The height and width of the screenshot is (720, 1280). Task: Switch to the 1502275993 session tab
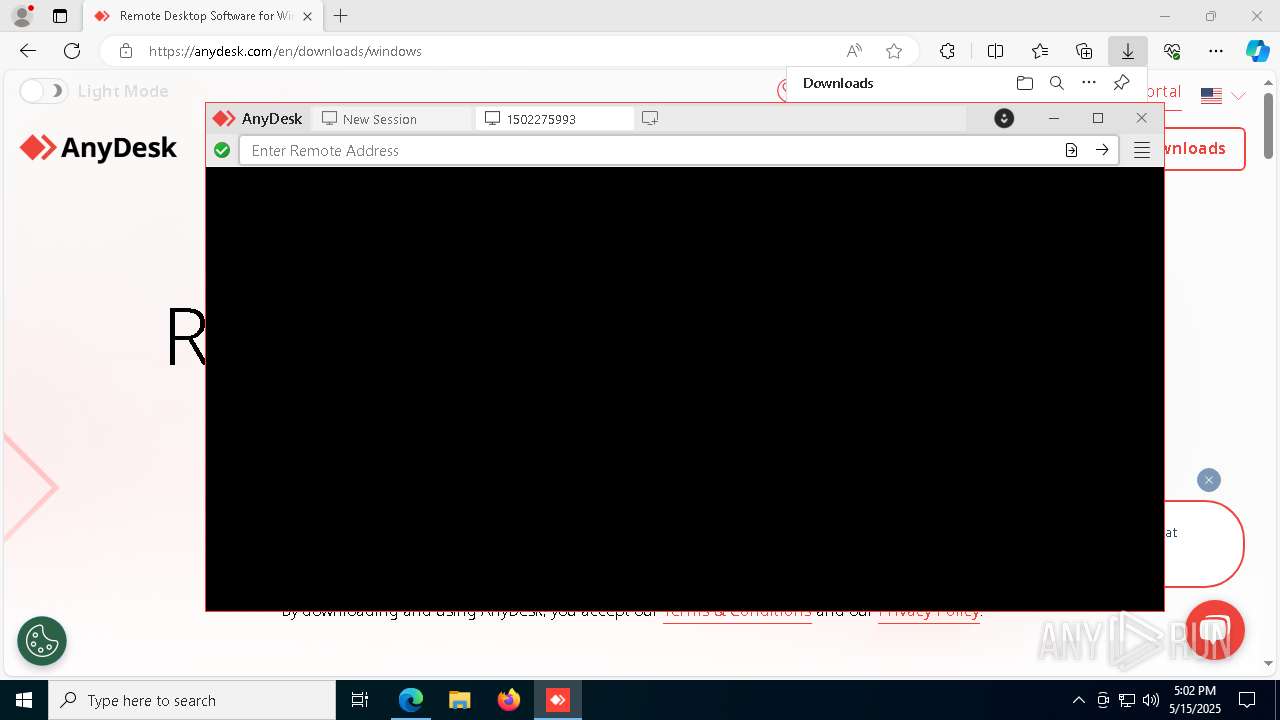pos(555,119)
